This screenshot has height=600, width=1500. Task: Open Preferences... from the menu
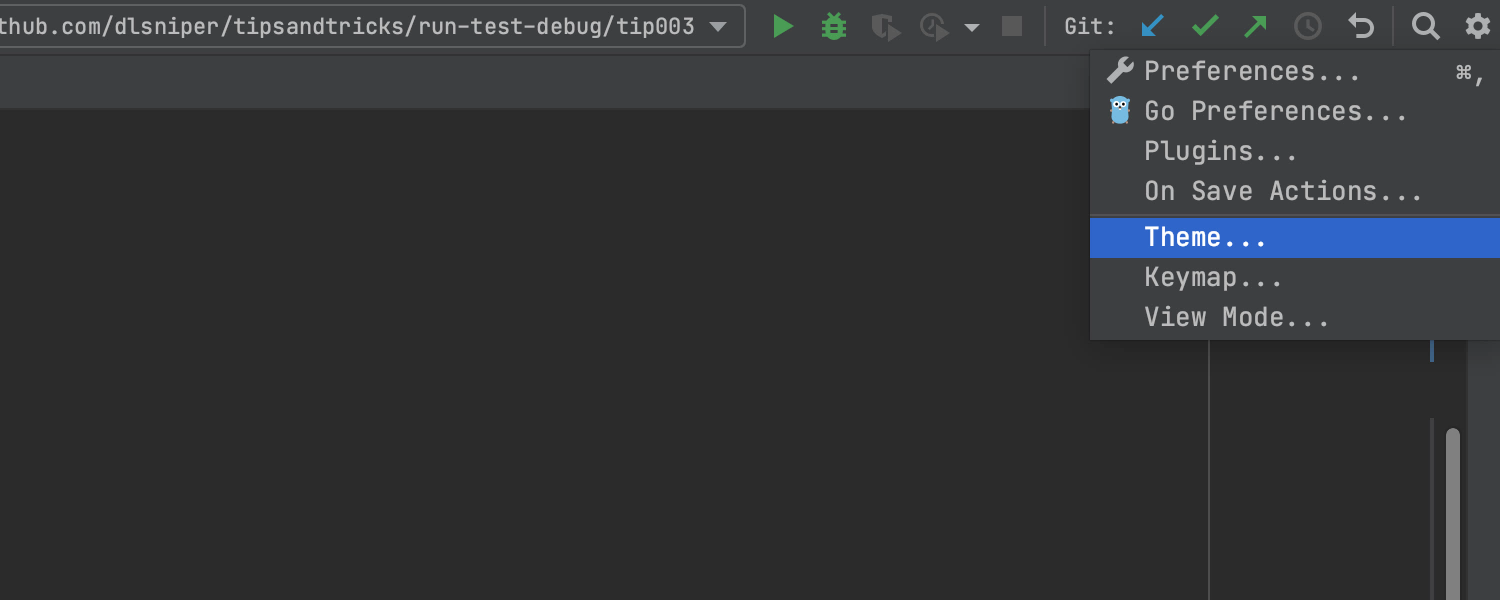click(x=1252, y=72)
